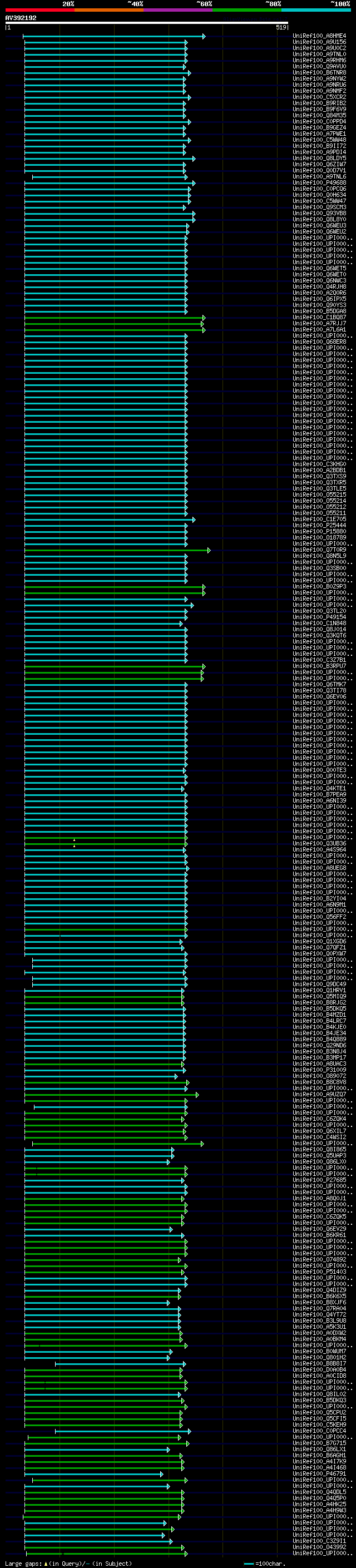Click hit UniRef100_B6K6X5
The height and width of the screenshot is (1568, 356).
click(319, 1296)
